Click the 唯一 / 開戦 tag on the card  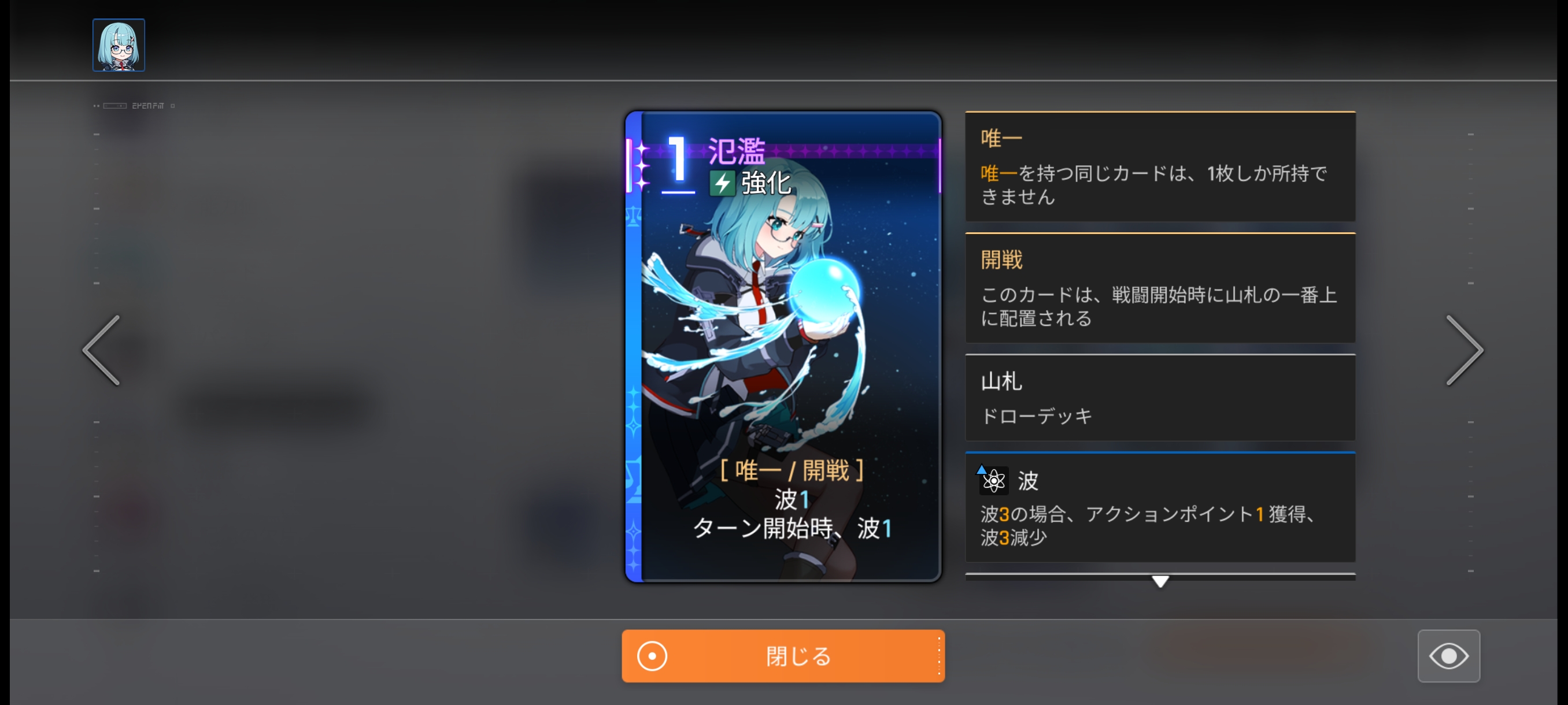792,470
